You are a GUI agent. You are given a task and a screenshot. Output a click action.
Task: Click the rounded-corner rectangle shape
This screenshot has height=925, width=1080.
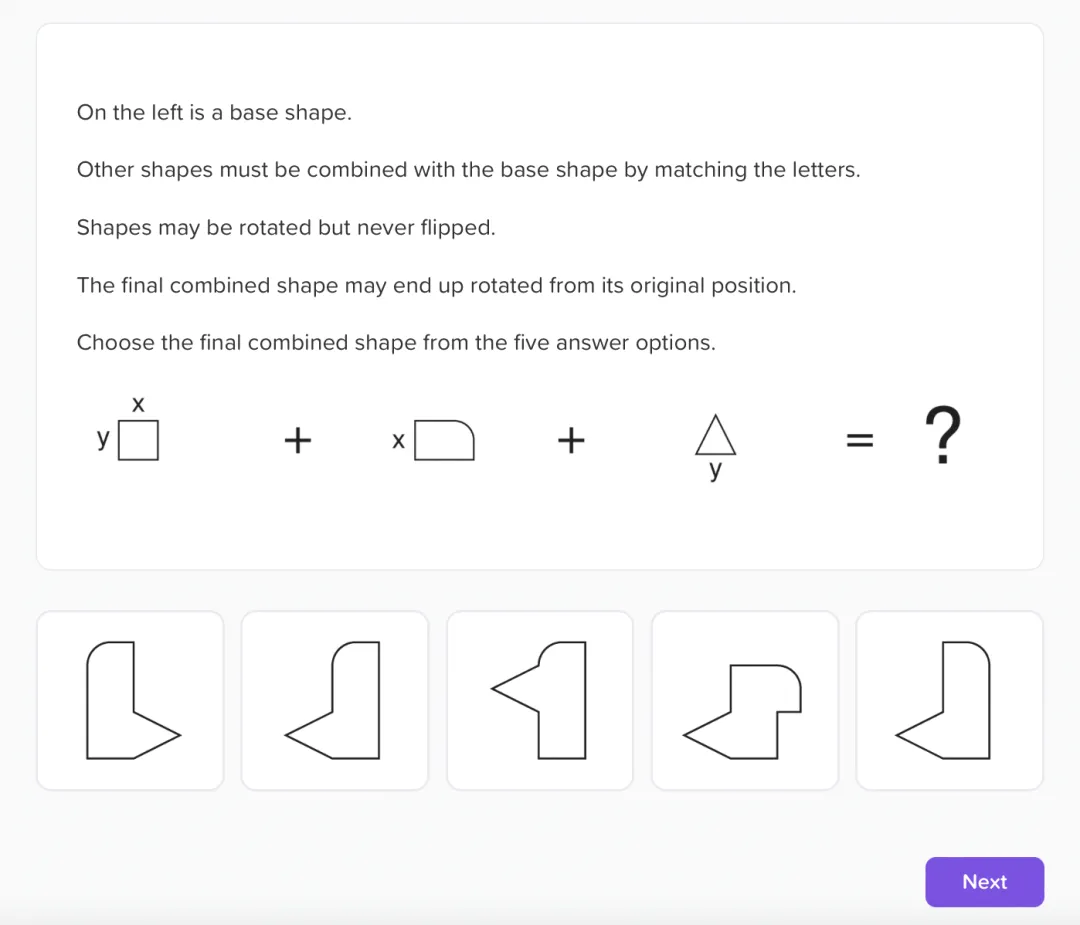pos(444,441)
